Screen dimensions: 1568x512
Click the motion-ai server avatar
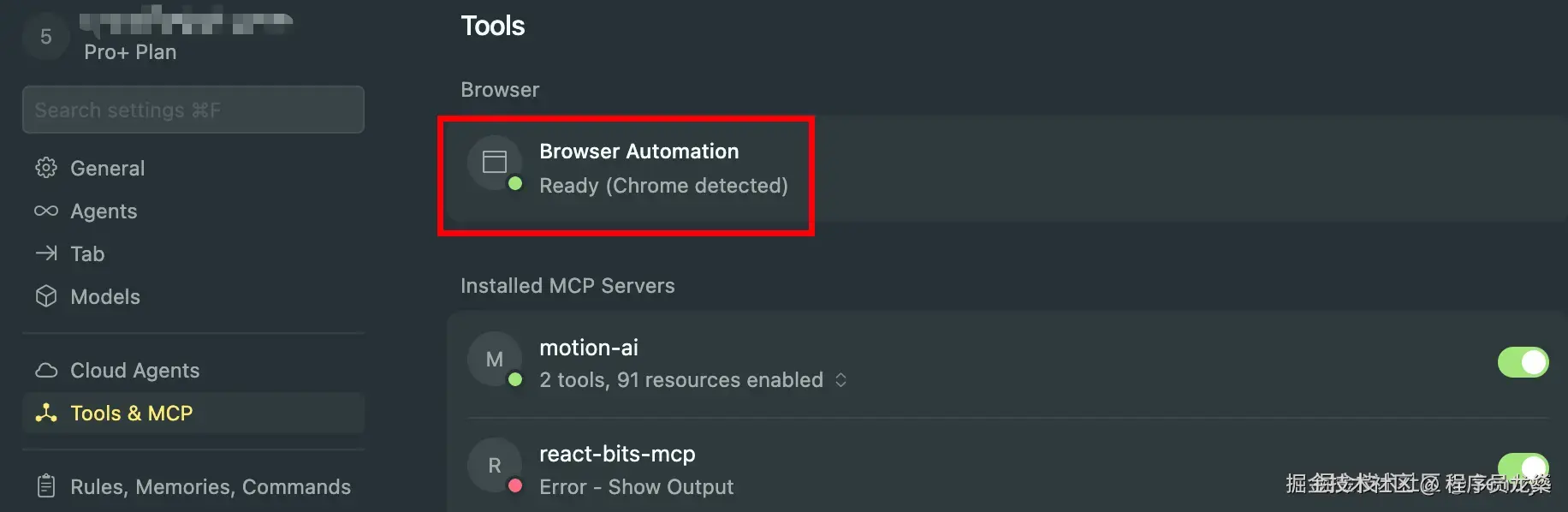[495, 360]
